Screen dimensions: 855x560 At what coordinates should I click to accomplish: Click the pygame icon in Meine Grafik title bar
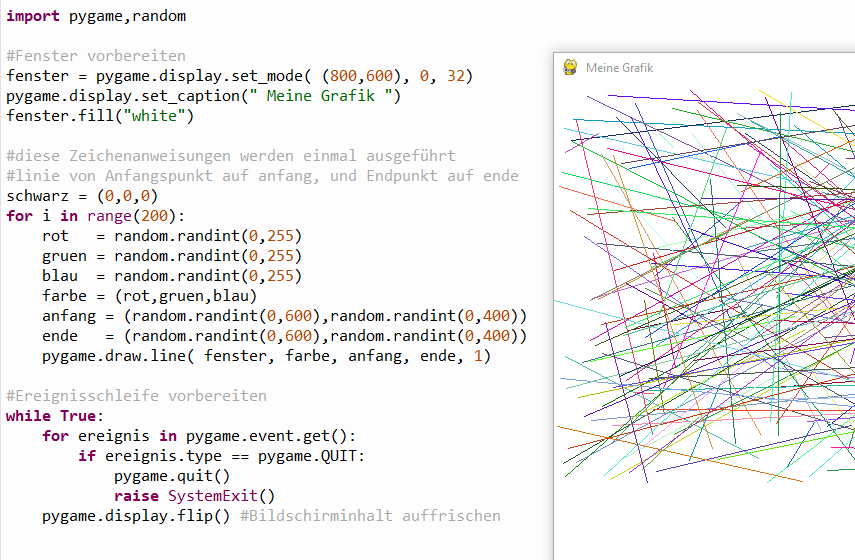(x=570, y=67)
